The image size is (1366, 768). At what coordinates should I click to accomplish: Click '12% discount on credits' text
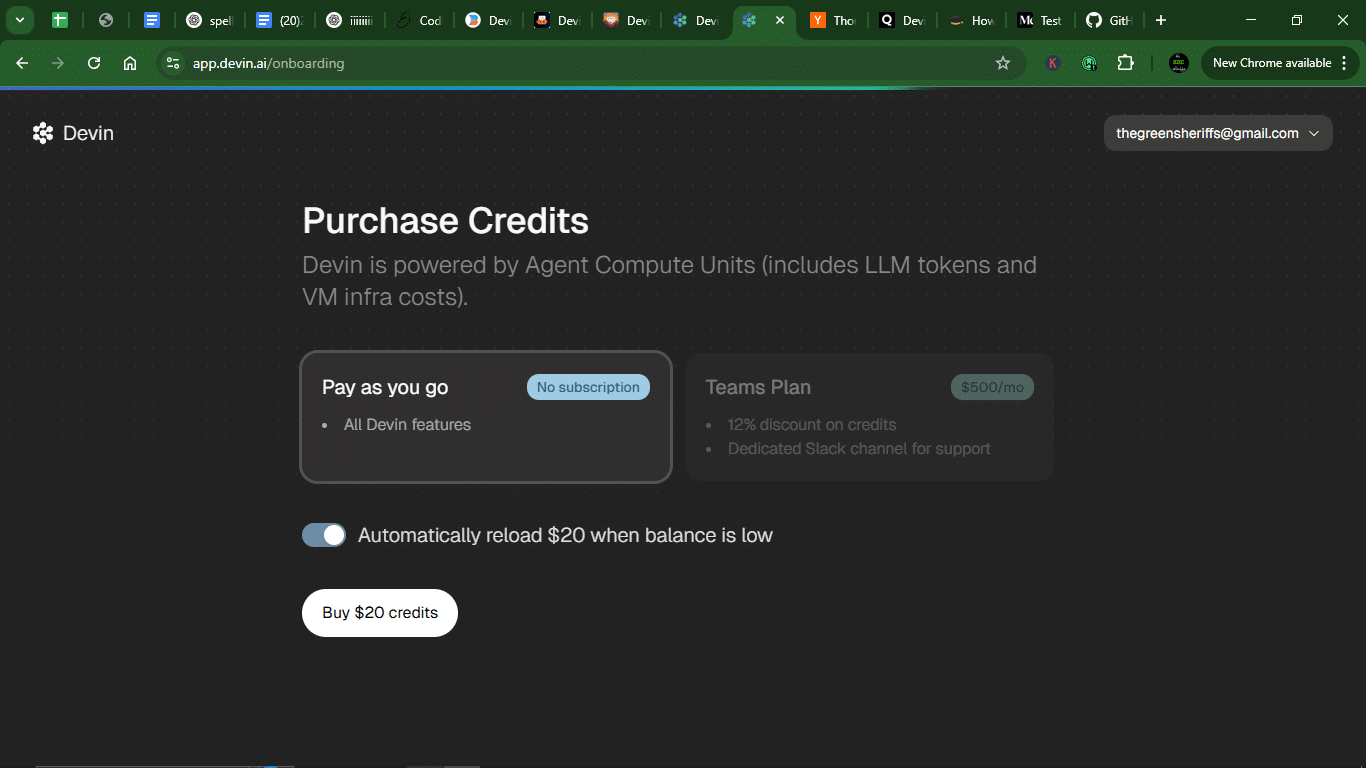click(812, 425)
